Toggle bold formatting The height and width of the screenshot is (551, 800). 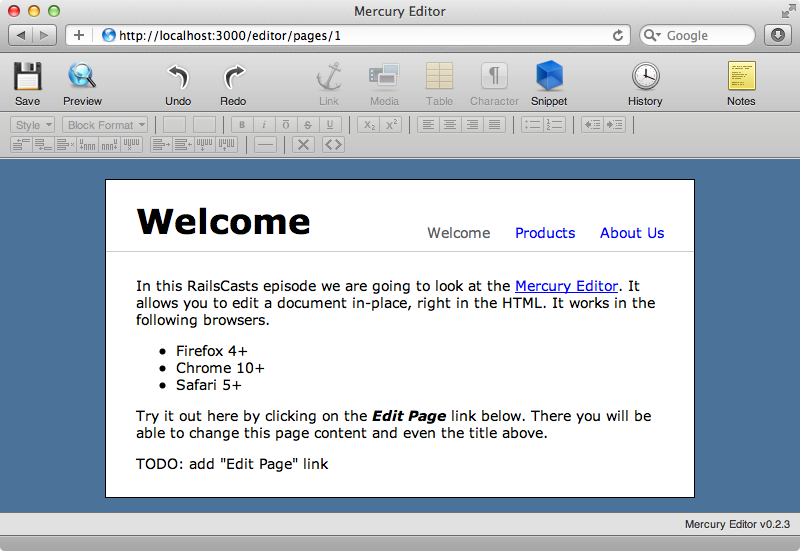(x=242, y=125)
